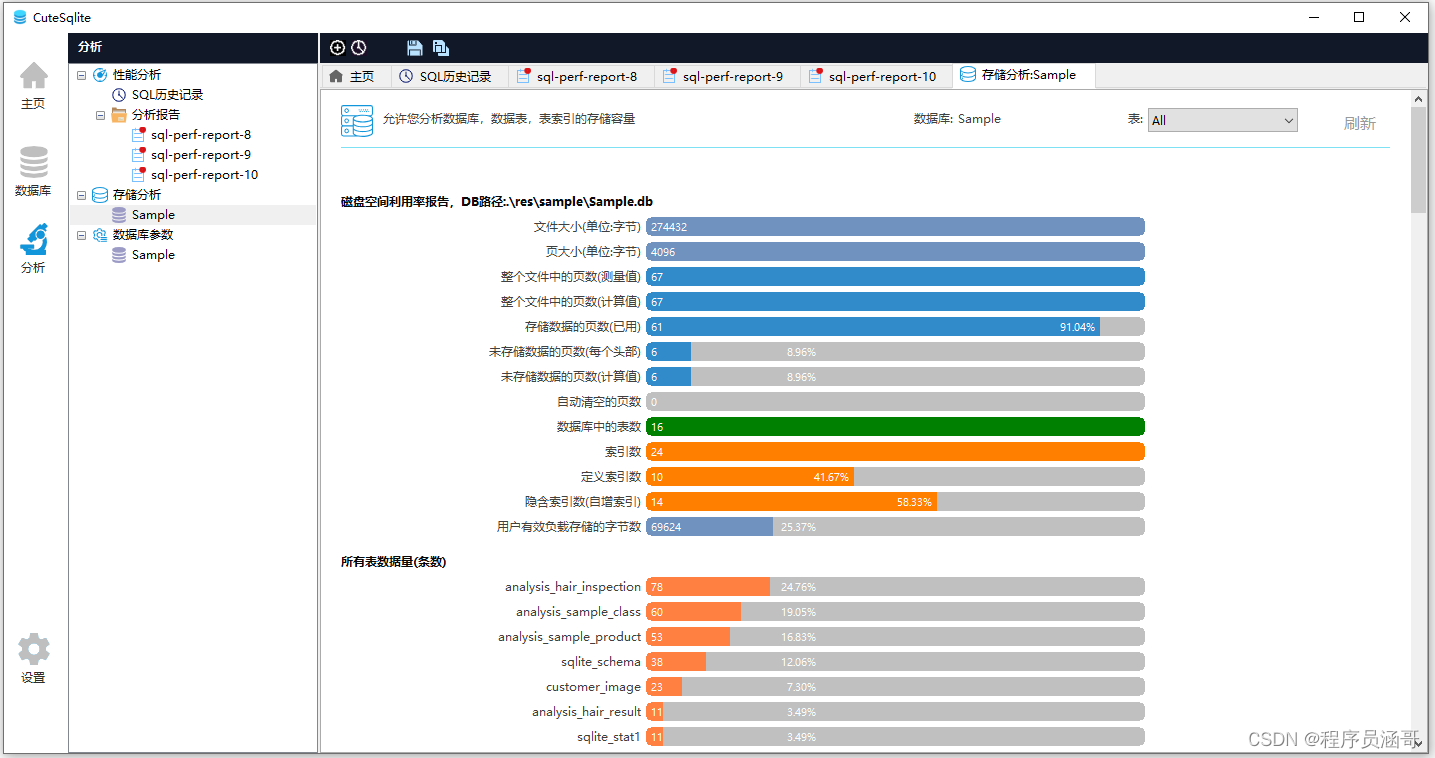
Task: Click the clock history icon in toolbar
Action: point(358,48)
